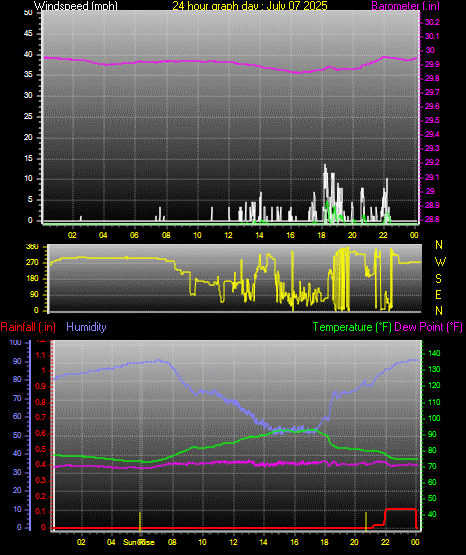This screenshot has height=555, width=466.
Task: Click the E compass direction label
Action: (x=438, y=294)
